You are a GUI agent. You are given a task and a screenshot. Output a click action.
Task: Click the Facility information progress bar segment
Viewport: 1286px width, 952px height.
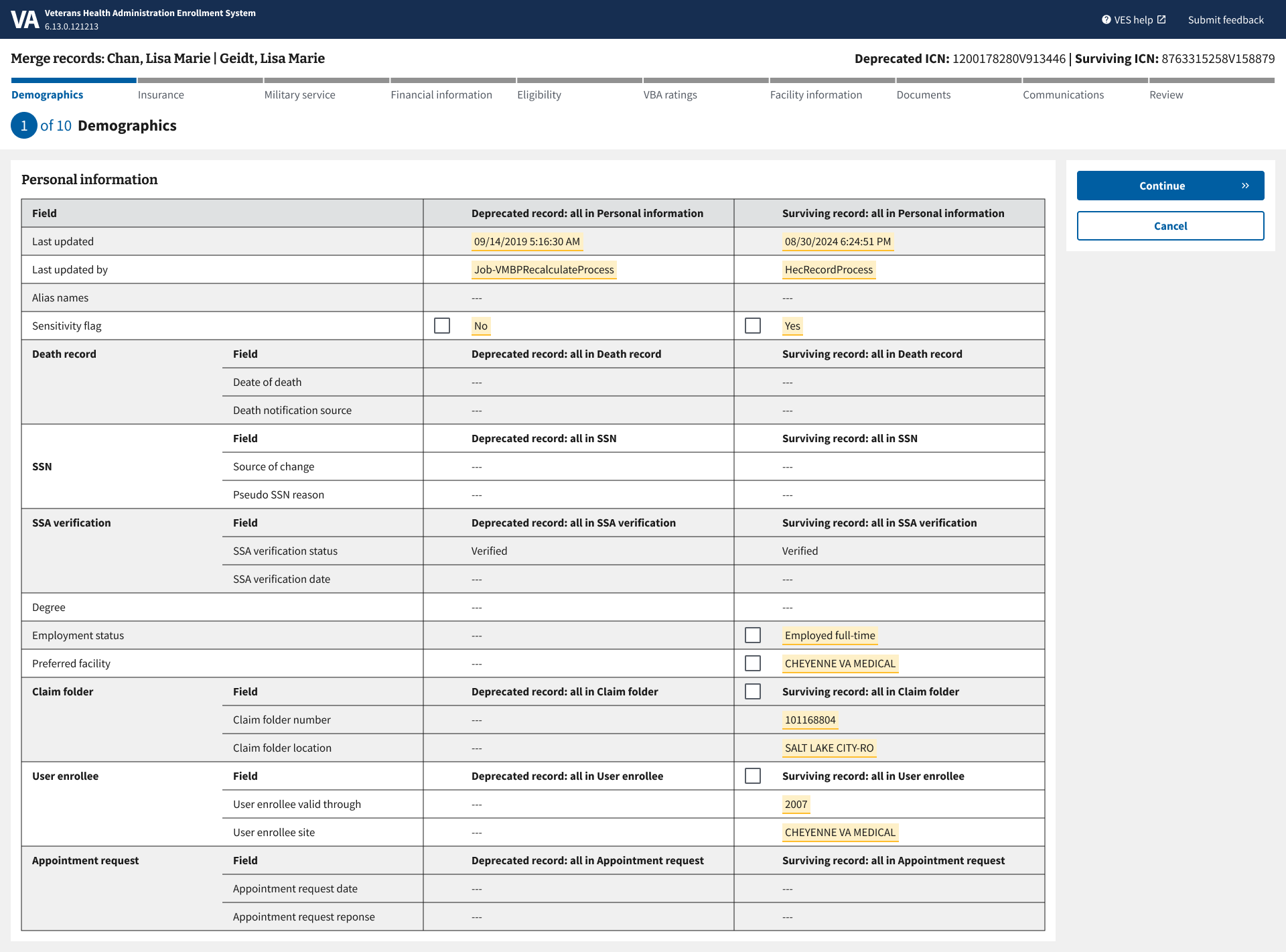coord(832,80)
